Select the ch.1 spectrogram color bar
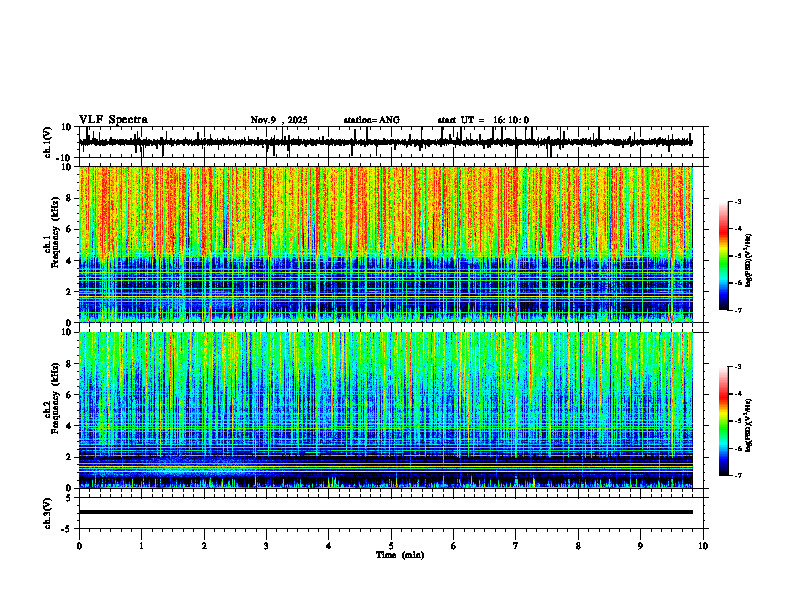Viewport: 792px width, 612px height. tap(723, 256)
